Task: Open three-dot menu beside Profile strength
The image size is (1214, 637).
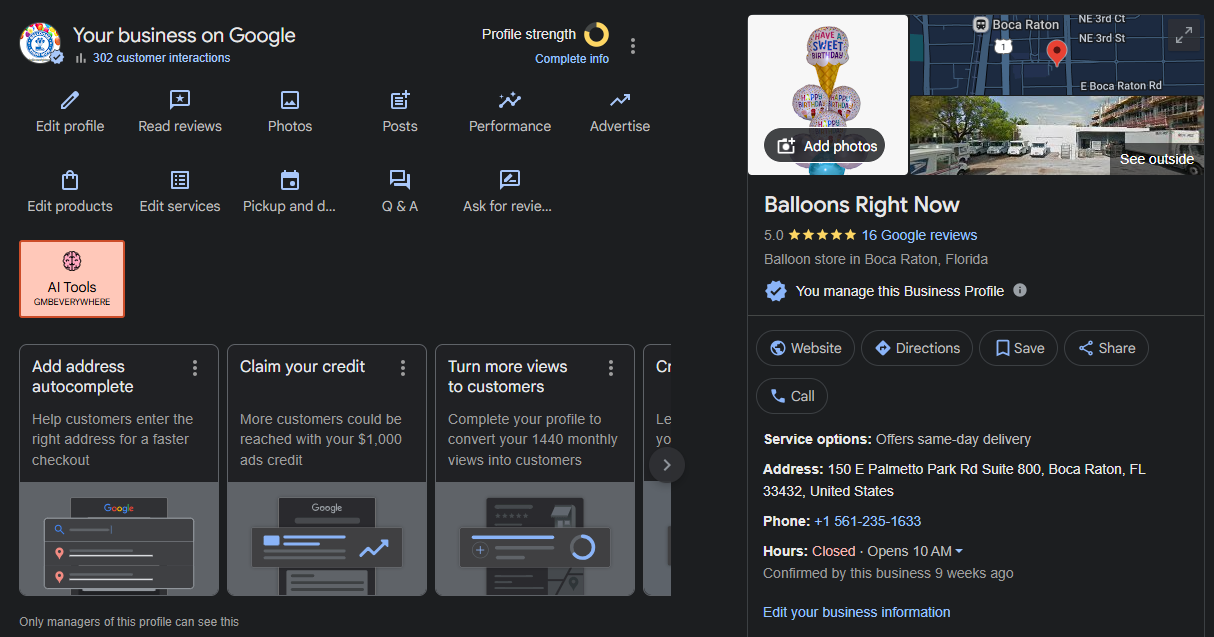Action: tap(632, 46)
